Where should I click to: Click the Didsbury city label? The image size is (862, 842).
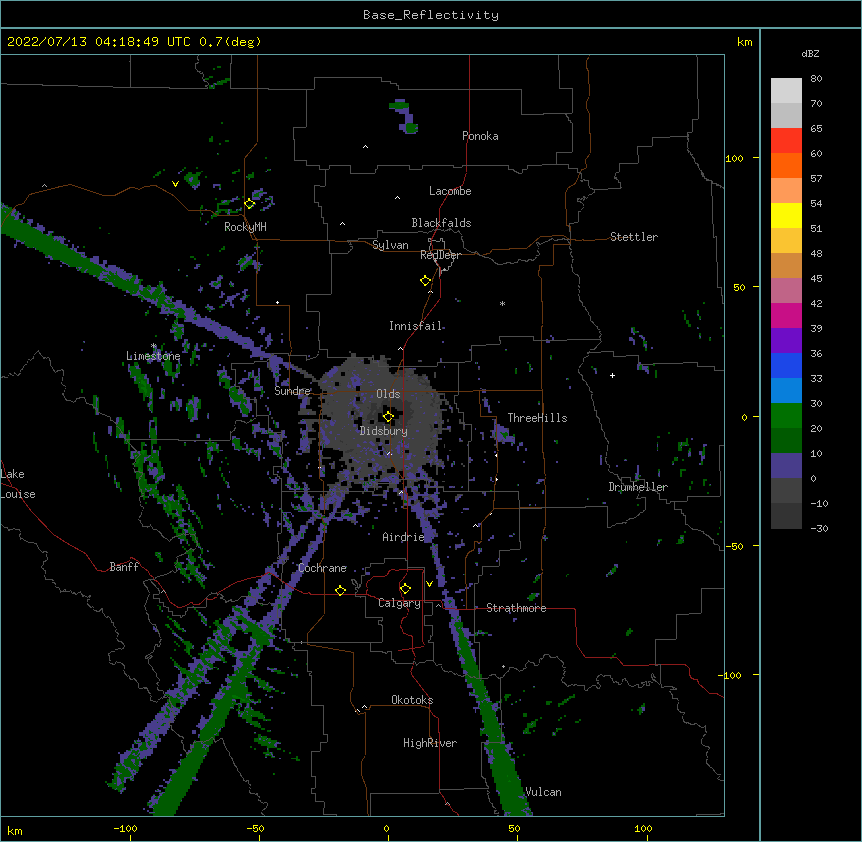tap(384, 431)
